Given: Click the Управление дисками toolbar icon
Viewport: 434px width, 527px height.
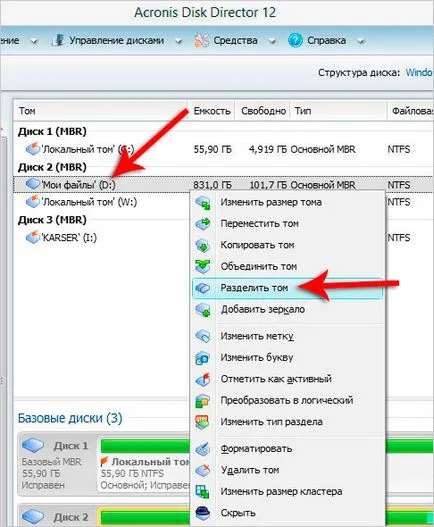Looking at the screenshot, I should (x=58, y=40).
